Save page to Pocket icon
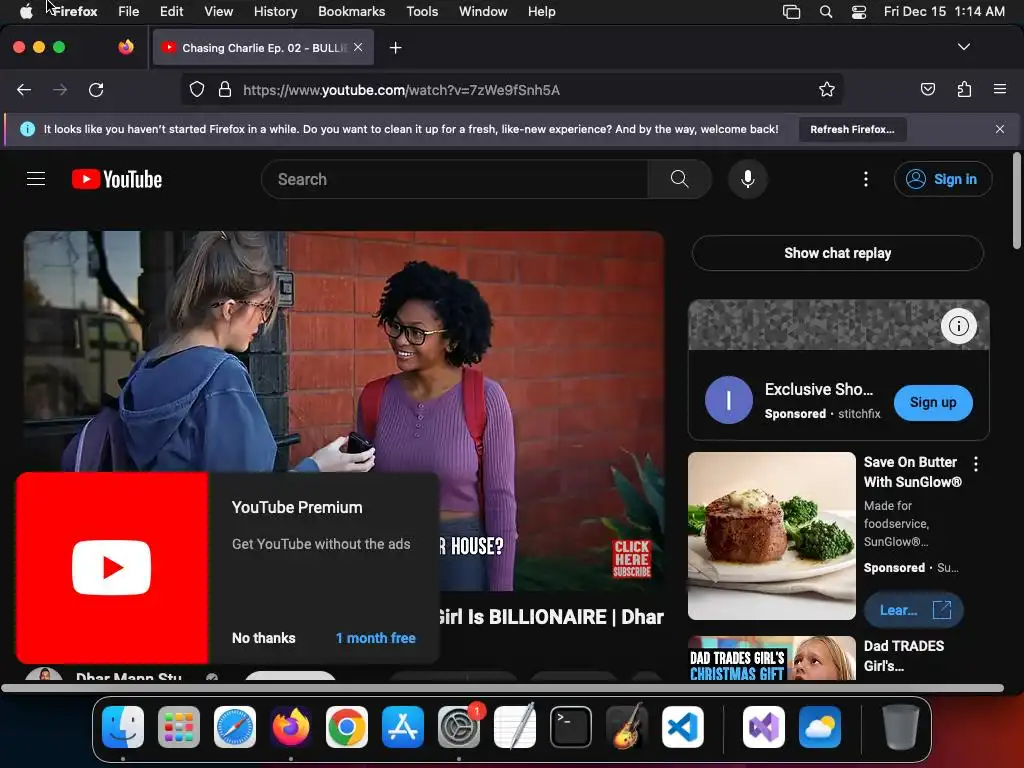This screenshot has width=1024, height=768. click(927, 89)
